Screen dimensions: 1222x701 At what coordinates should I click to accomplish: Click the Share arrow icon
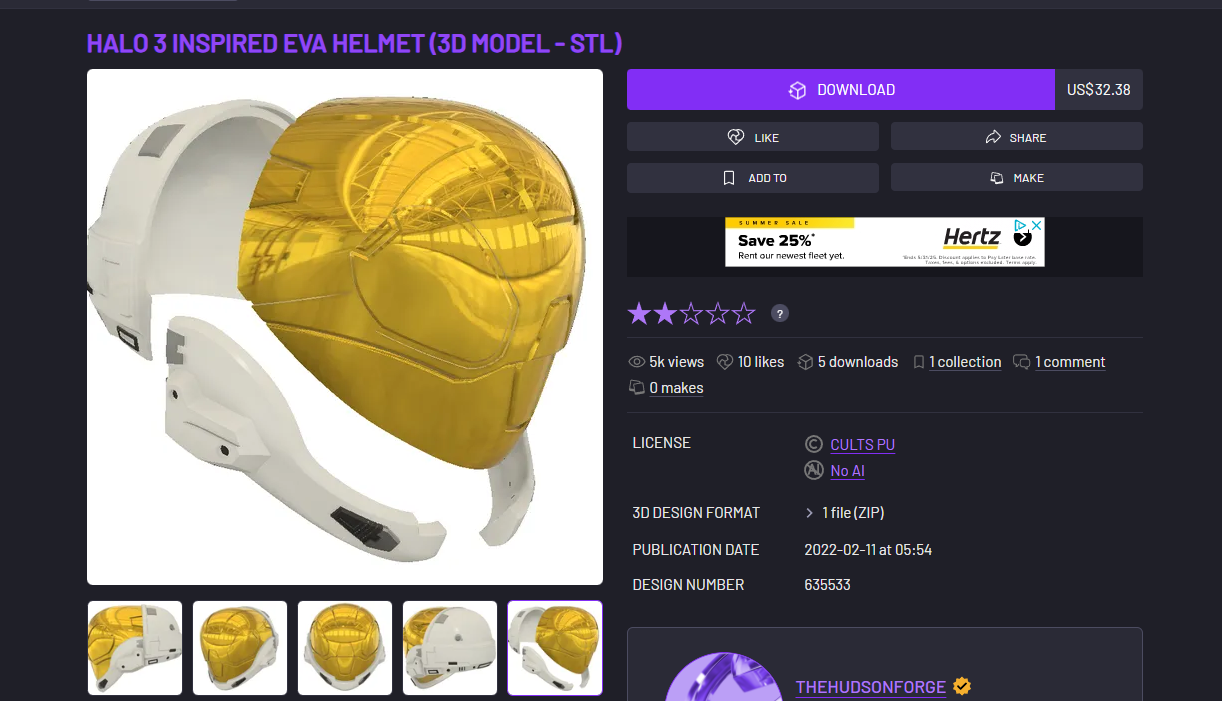993,137
